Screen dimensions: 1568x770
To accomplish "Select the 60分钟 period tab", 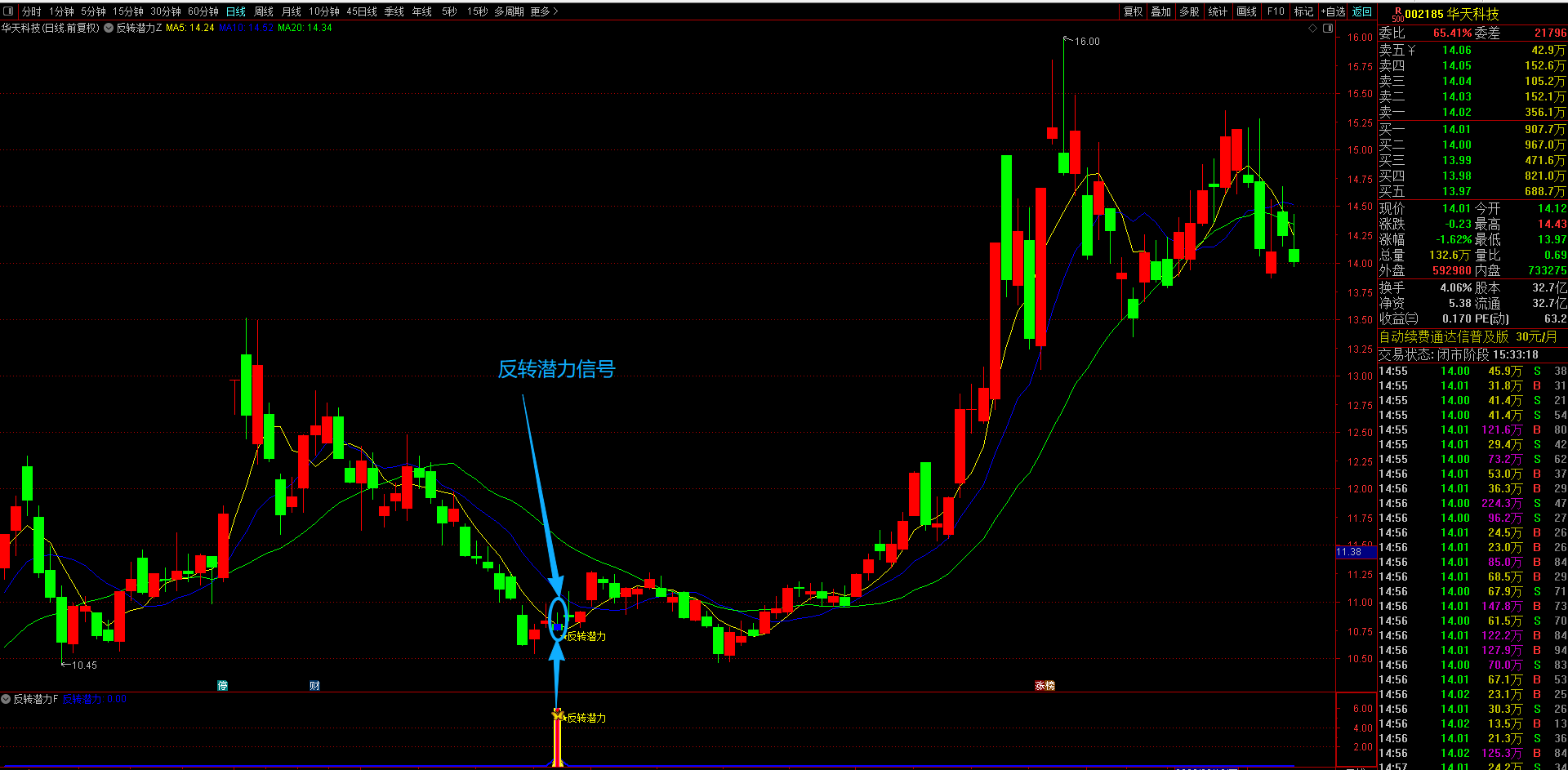I will [203, 11].
